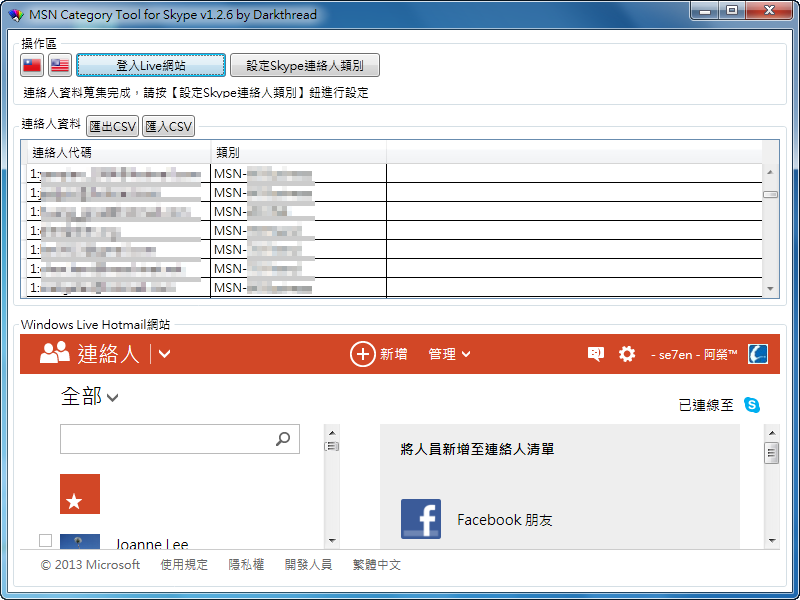Click the © 2013 Microsoft footer text

[90, 565]
